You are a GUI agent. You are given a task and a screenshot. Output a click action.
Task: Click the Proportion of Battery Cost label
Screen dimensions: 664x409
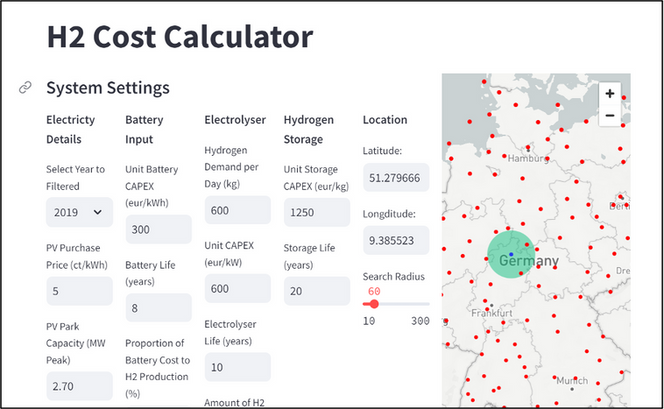click(157, 368)
